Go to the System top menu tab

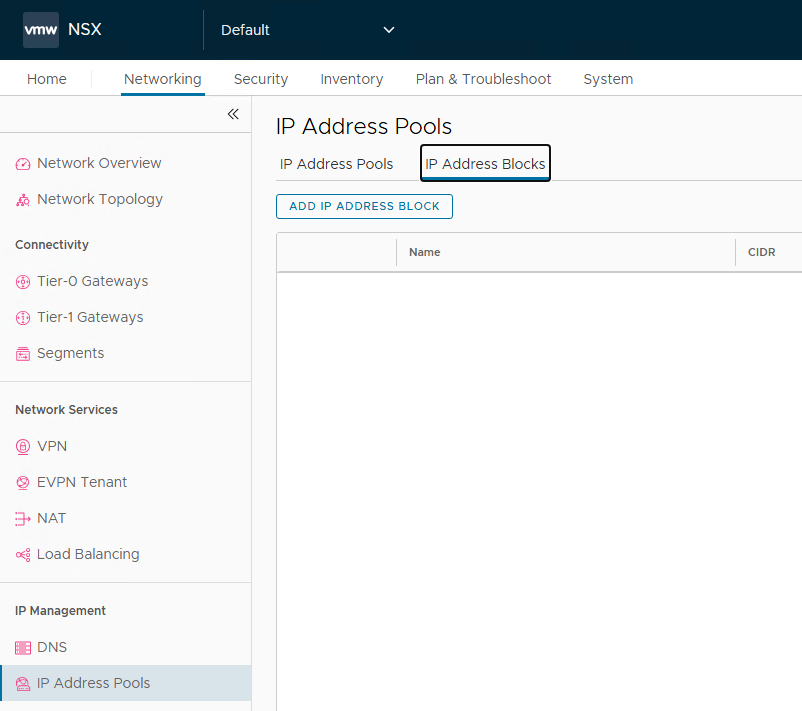(608, 79)
